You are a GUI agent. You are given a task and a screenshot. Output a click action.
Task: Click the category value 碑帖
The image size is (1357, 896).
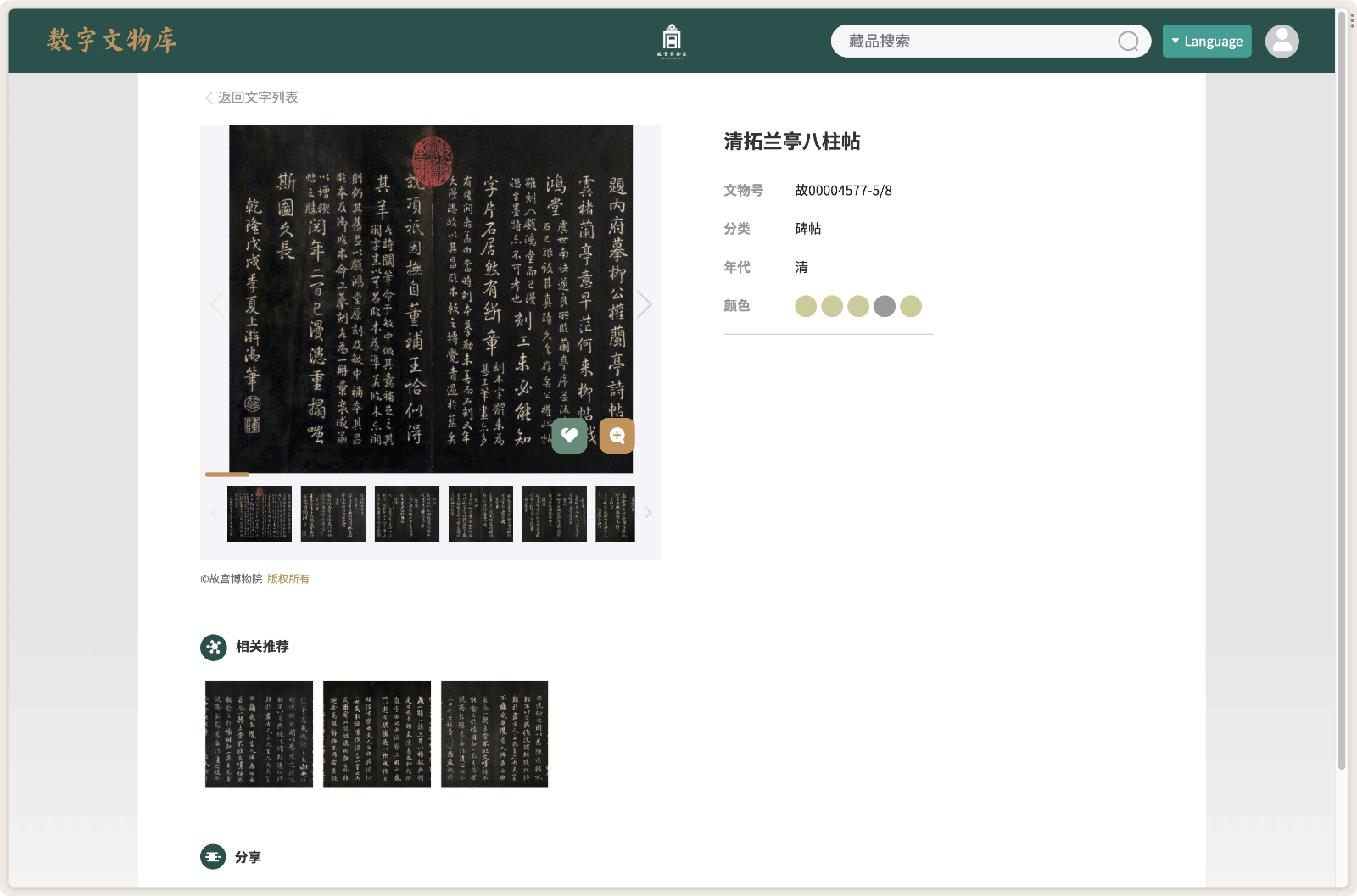point(808,229)
